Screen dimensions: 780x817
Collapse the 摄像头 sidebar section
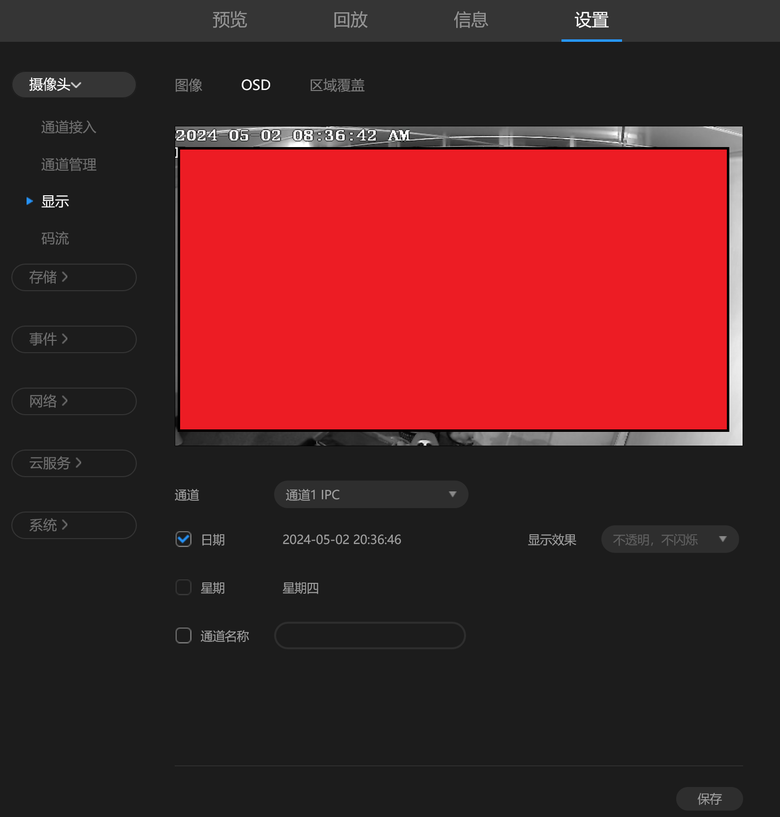(74, 84)
